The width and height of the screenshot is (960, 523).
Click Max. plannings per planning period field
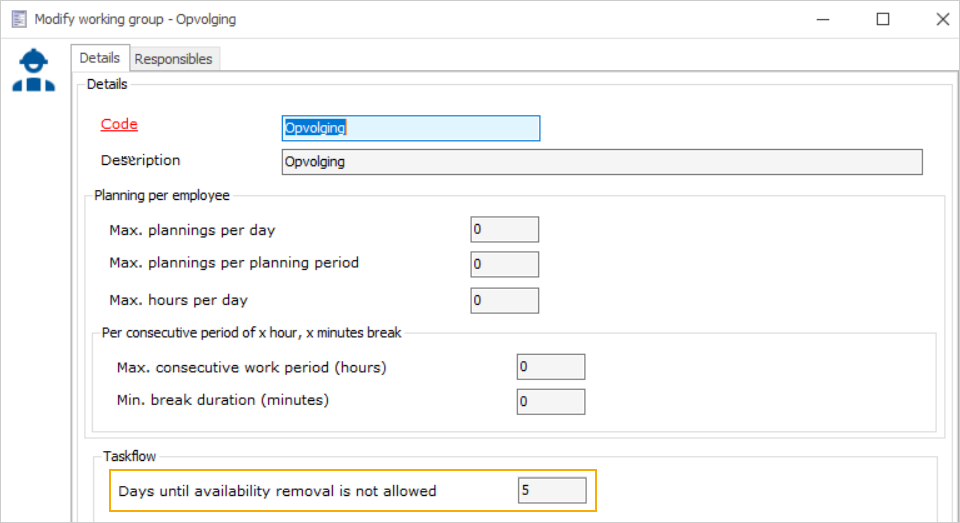(x=504, y=264)
